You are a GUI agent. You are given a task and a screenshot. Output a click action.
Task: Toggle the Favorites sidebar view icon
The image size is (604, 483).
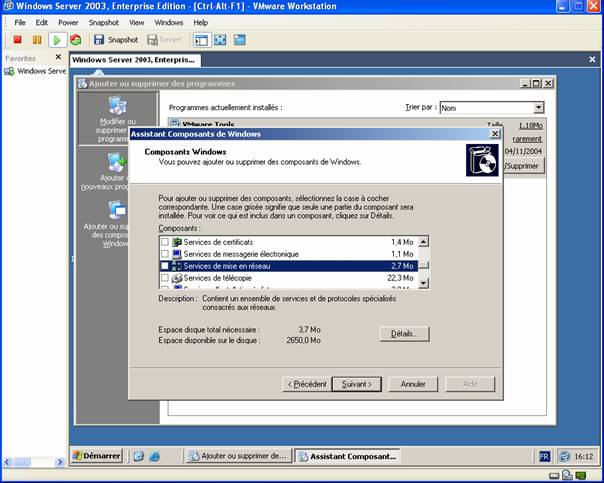coord(202,40)
